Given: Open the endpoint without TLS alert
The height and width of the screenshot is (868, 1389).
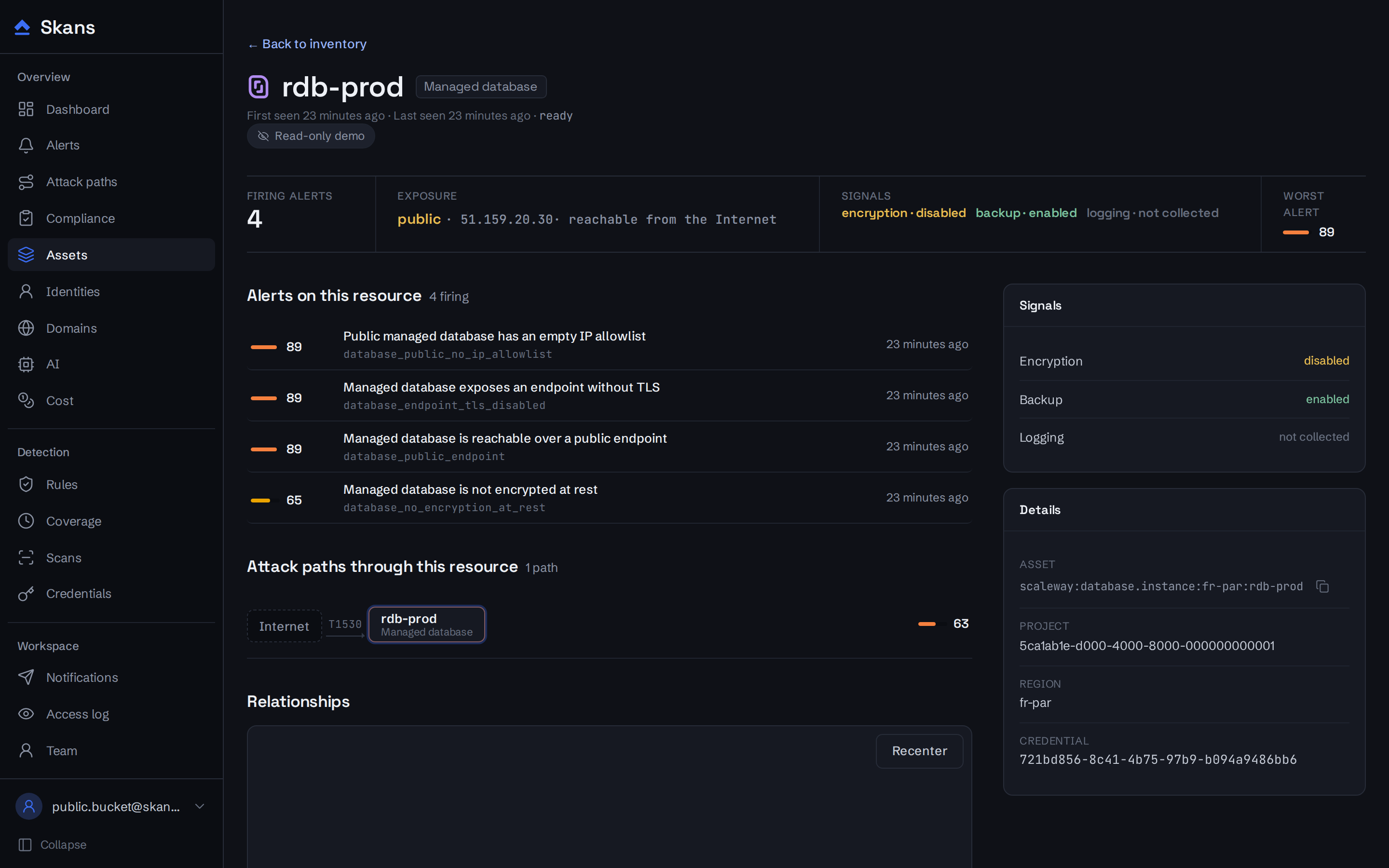Looking at the screenshot, I should click(609, 395).
